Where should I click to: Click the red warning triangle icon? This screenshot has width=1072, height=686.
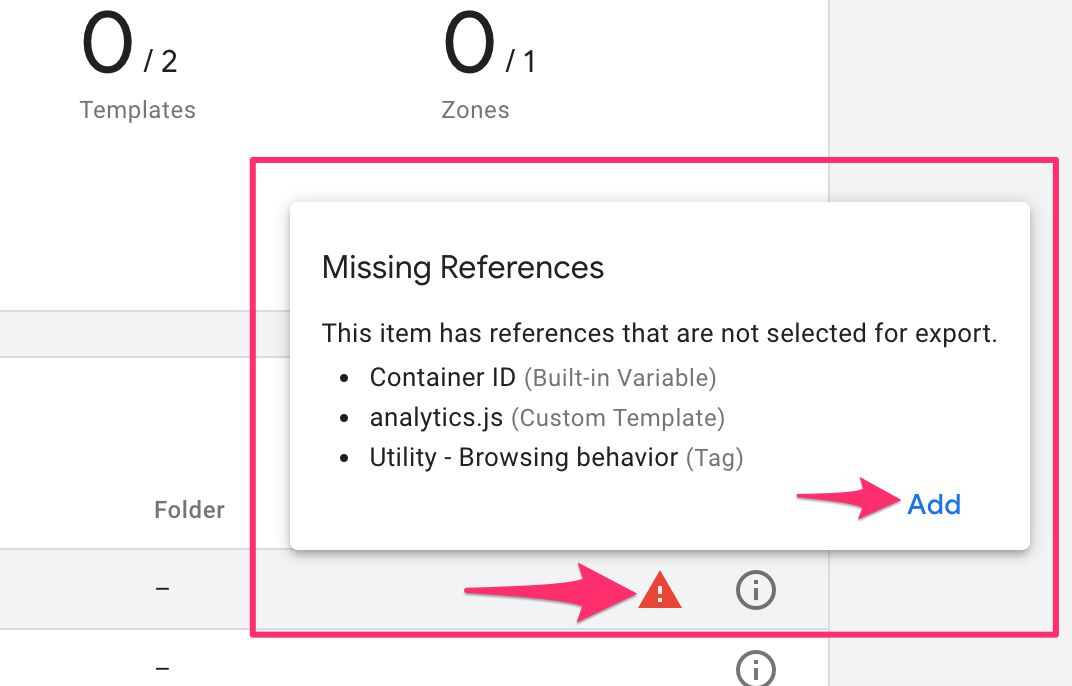coord(660,590)
